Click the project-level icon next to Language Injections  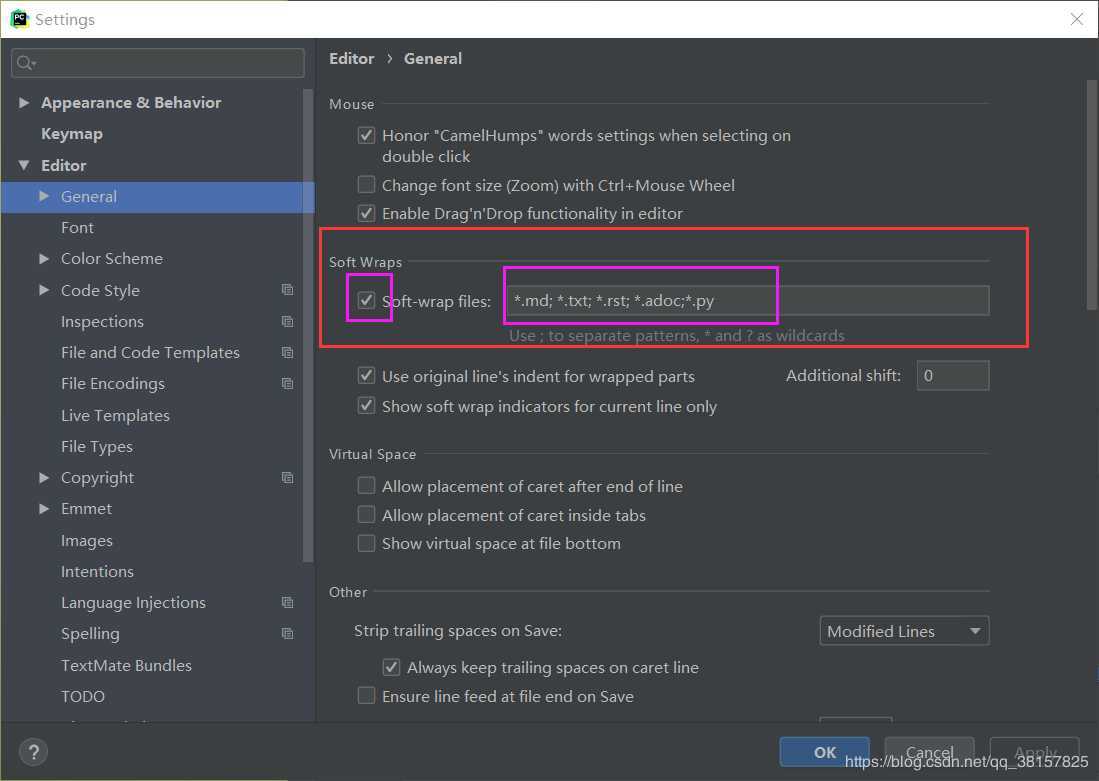coord(288,603)
